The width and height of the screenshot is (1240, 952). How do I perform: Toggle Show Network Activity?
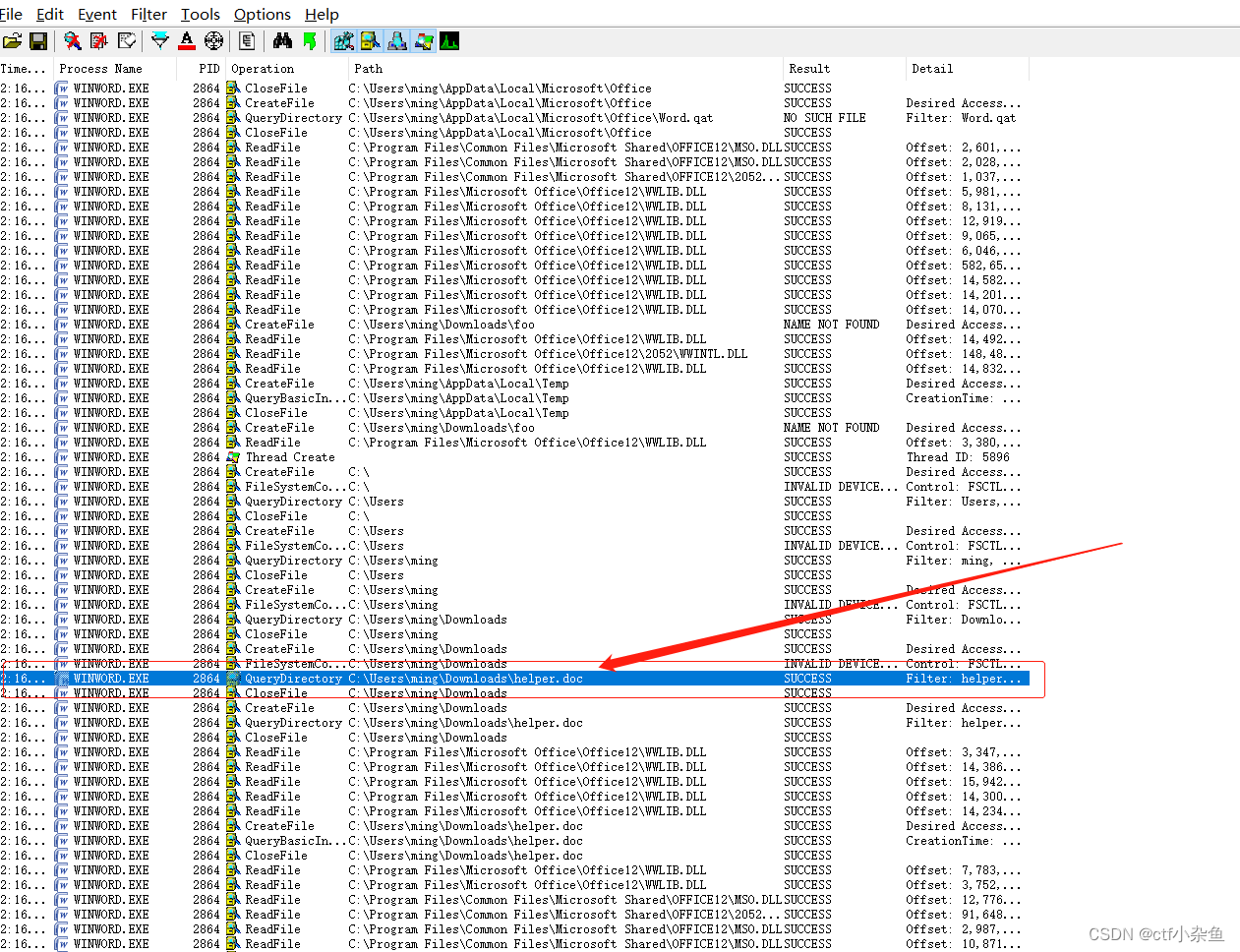click(397, 41)
